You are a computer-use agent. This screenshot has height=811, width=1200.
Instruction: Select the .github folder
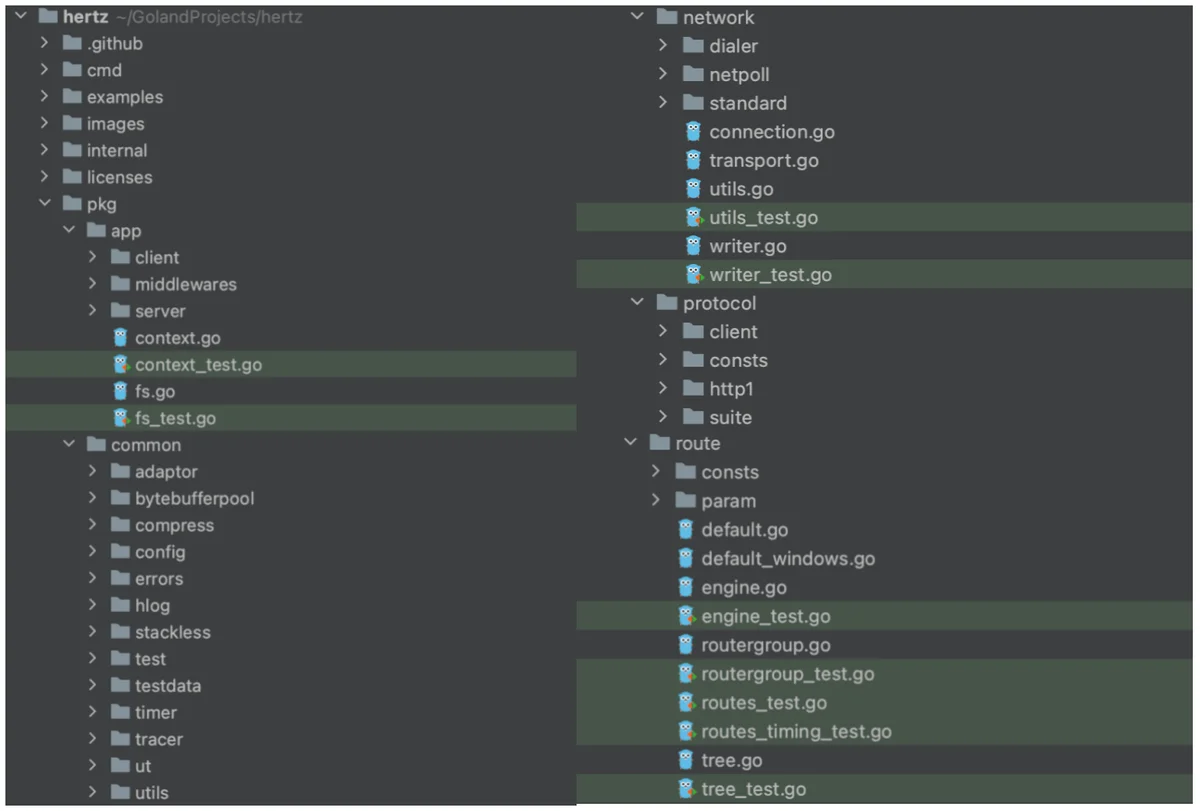click(115, 44)
